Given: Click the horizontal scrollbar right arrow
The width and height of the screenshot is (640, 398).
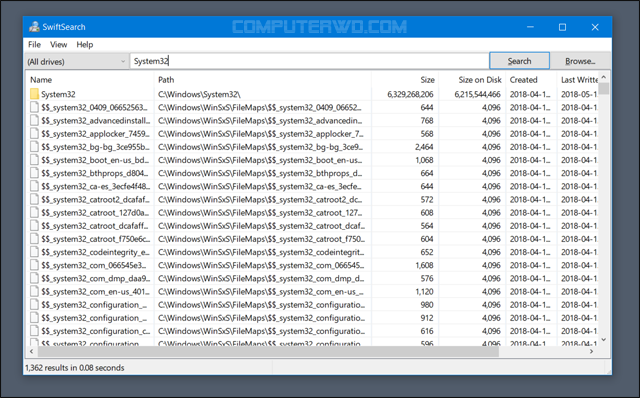Looking at the screenshot, I should [591, 351].
